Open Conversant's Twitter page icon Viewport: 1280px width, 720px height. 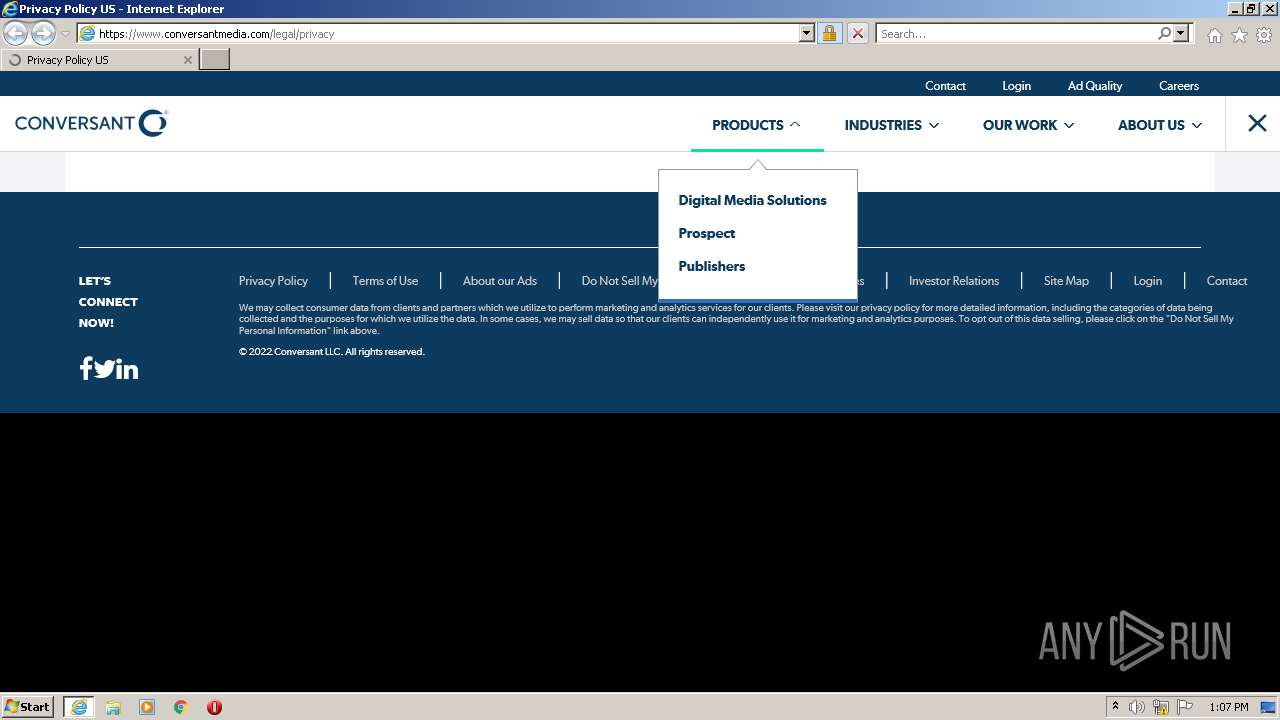point(105,369)
